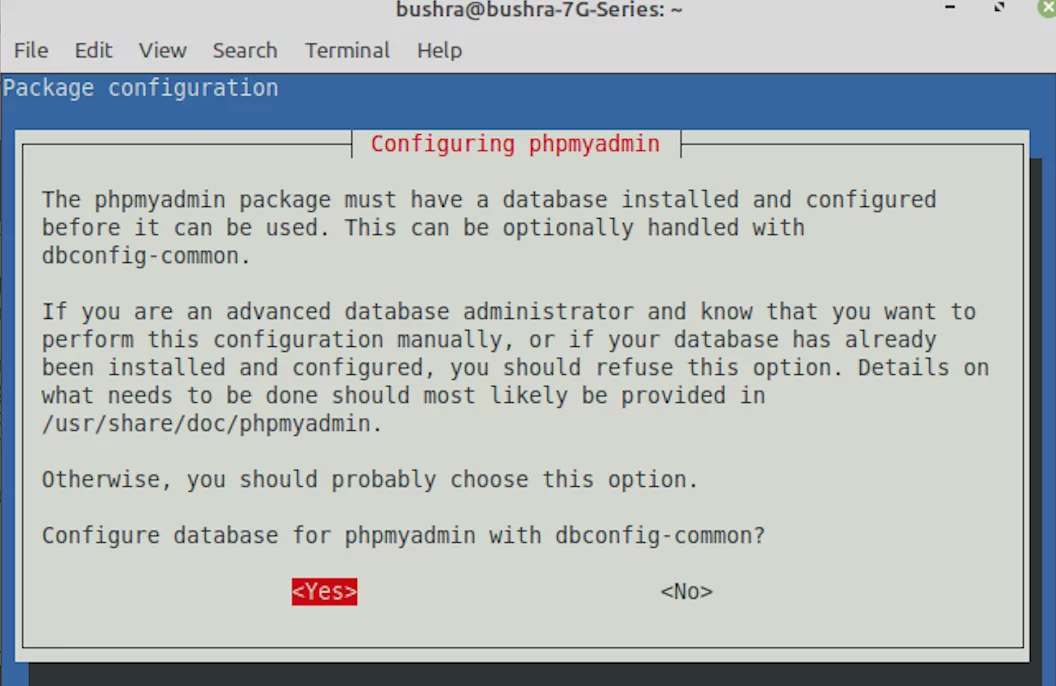Click the 'dbconfig-common.' text line
This screenshot has width=1056, height=686.
[x=146, y=256]
